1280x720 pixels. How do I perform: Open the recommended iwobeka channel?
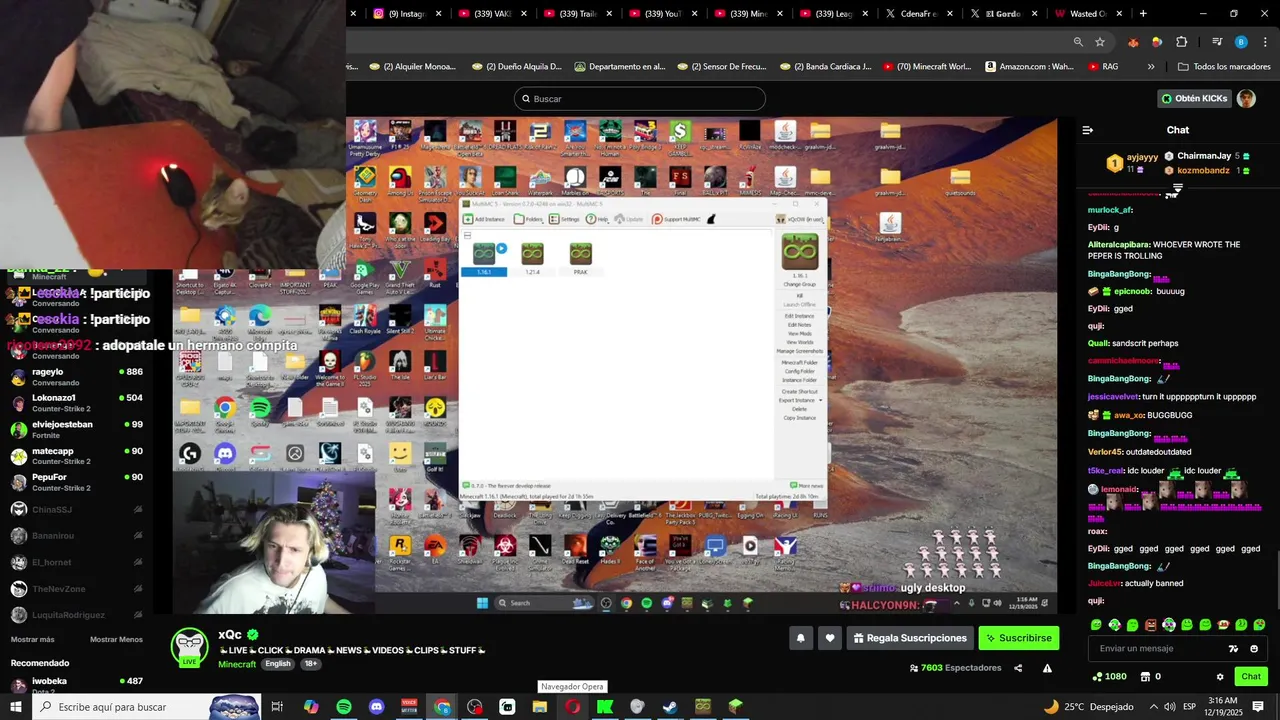[76, 685]
